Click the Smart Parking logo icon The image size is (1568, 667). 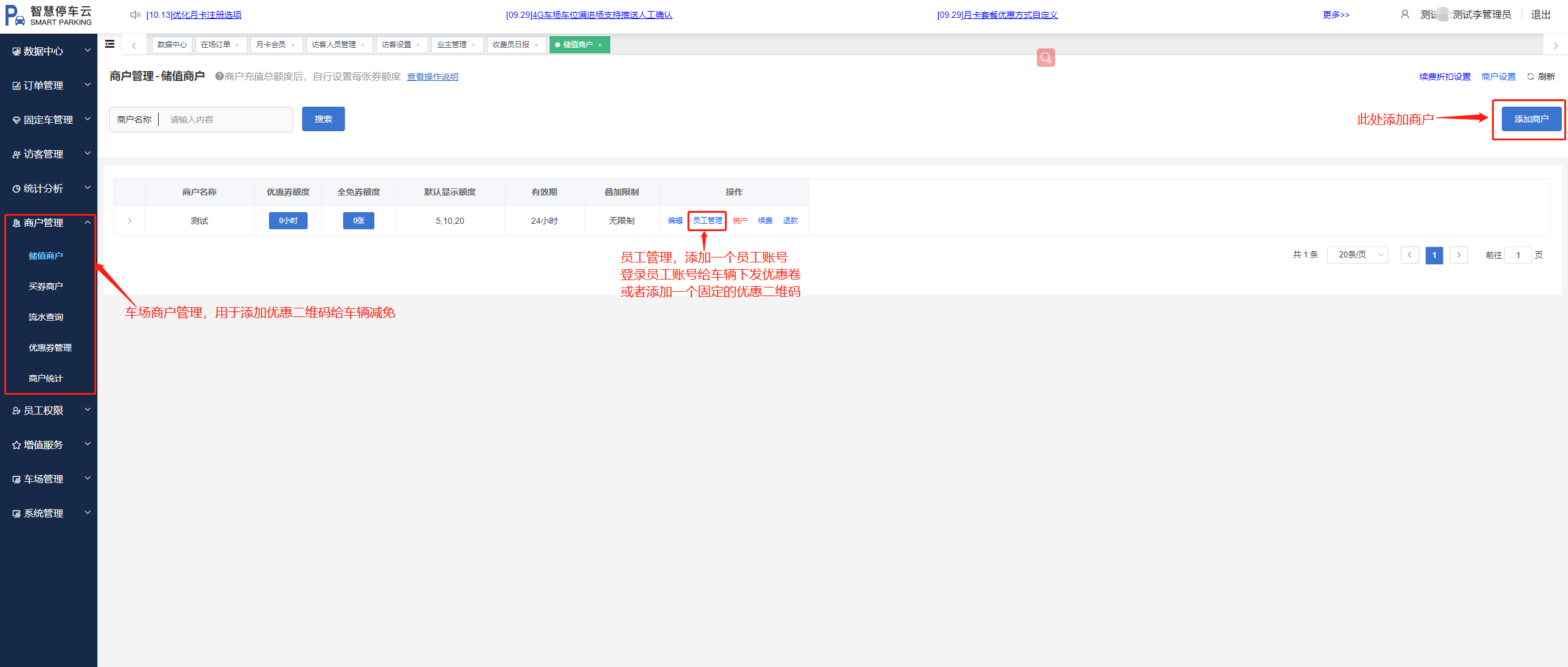click(15, 15)
